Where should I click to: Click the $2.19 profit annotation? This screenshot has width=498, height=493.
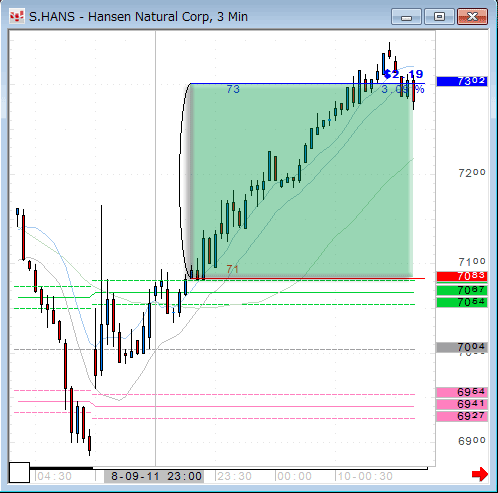click(x=404, y=74)
